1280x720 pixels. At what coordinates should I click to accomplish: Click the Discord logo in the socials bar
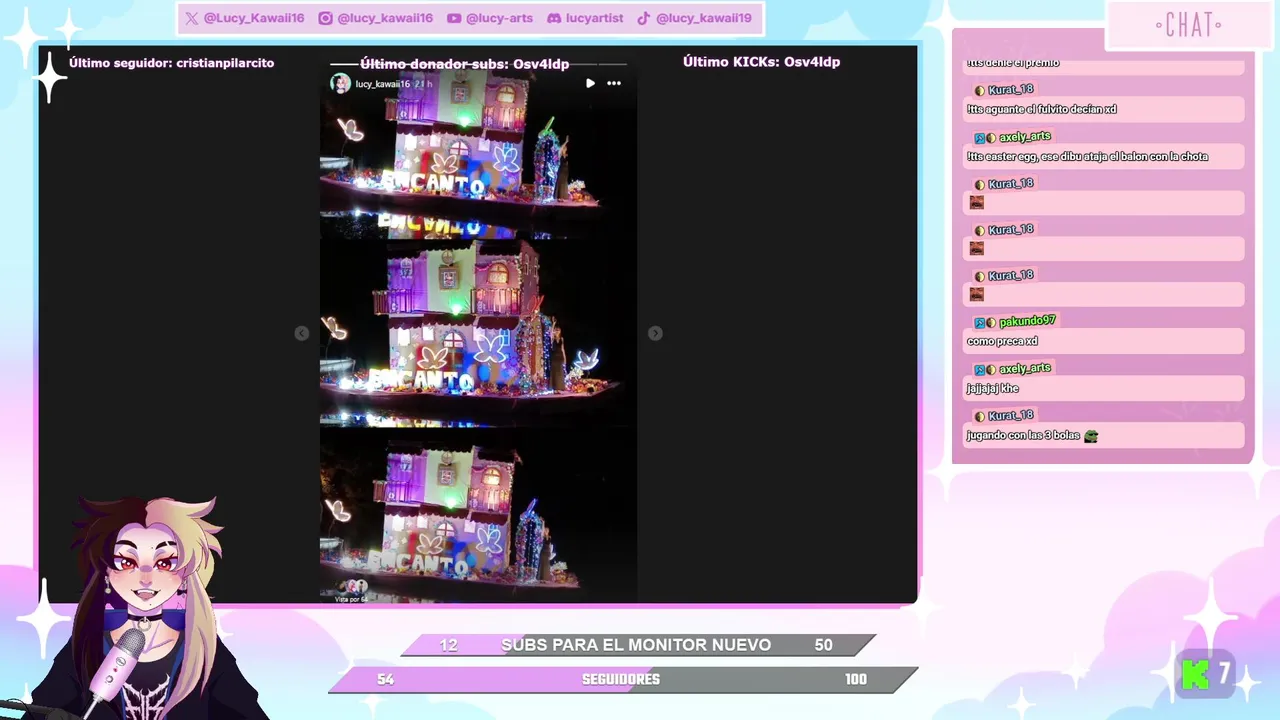point(554,18)
